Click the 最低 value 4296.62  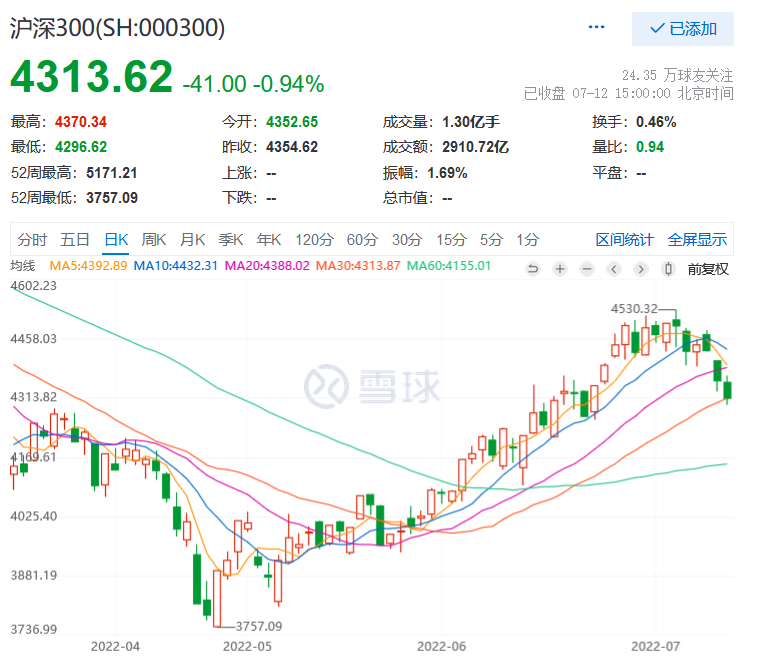(81, 147)
